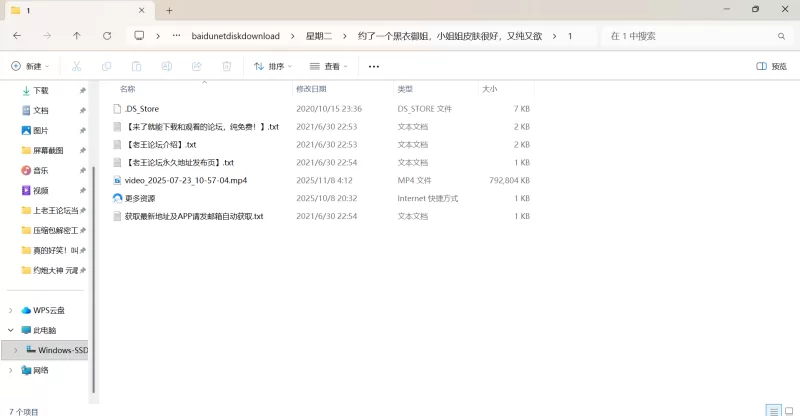Viewport: 800px width, 416px height.
Task: Toggle the 预览 preview pane
Action: [x=771, y=67]
